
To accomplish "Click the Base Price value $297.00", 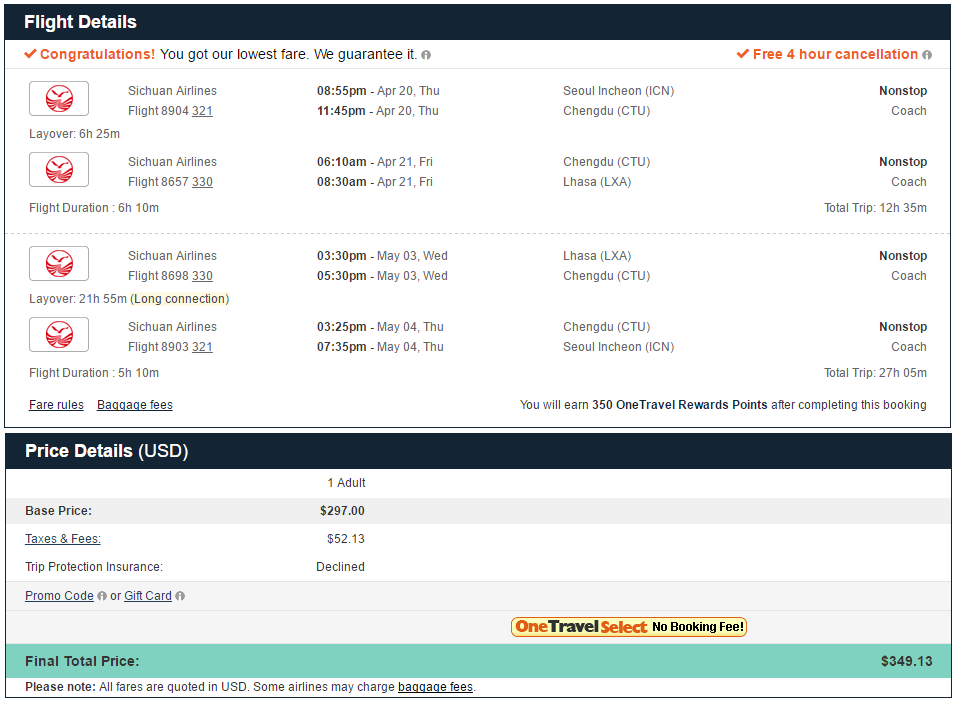I will coord(342,511).
